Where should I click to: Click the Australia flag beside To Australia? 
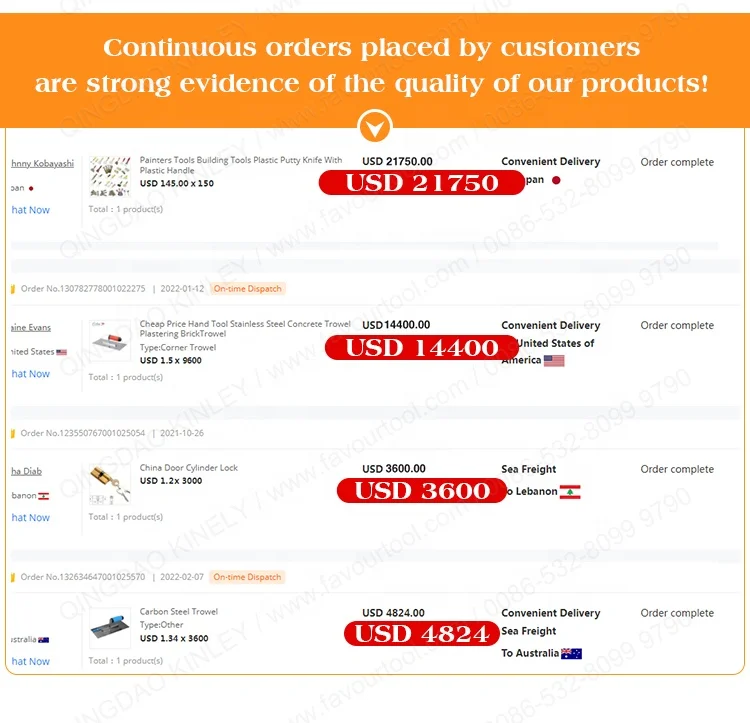[571, 654]
